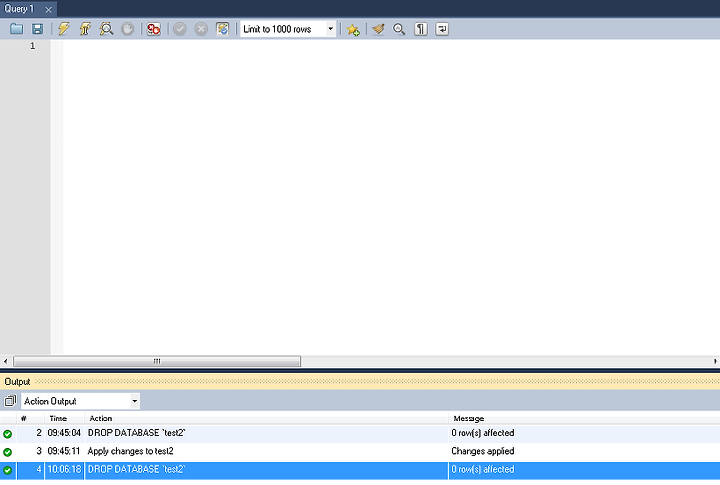Save snippet with star icon
Viewport: 720px width, 485px height.
pyautogui.click(x=353, y=29)
